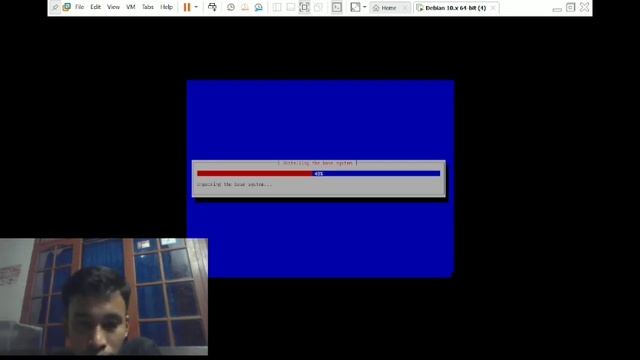The image size is (640, 360).
Task: Revert to snapshot icon
Action: pos(245,7)
